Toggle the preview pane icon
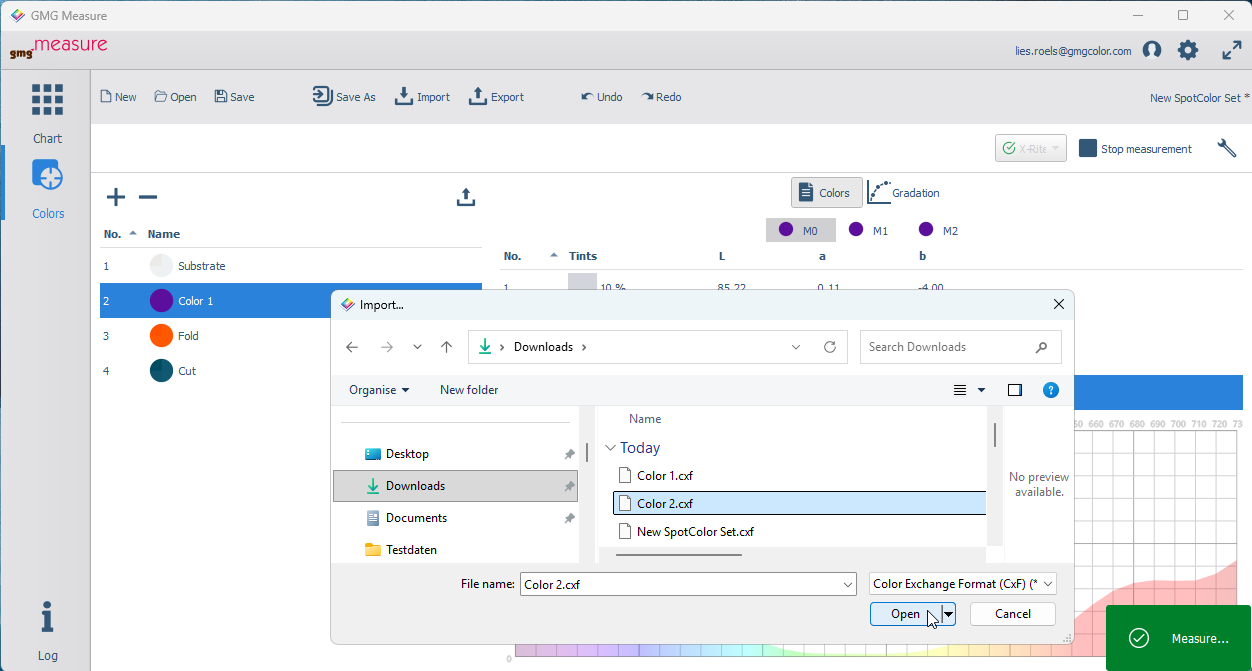This screenshot has width=1252, height=671. [x=1015, y=390]
